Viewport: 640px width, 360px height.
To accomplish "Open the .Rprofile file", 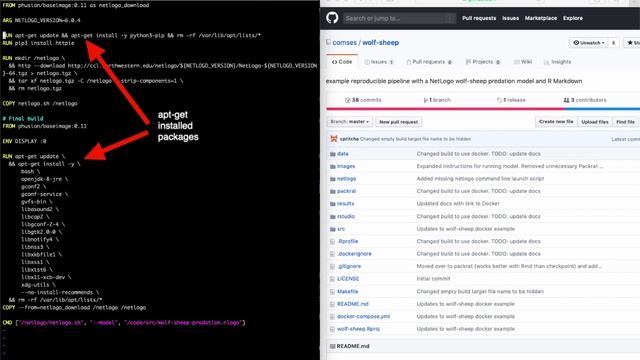I will coord(347,241).
